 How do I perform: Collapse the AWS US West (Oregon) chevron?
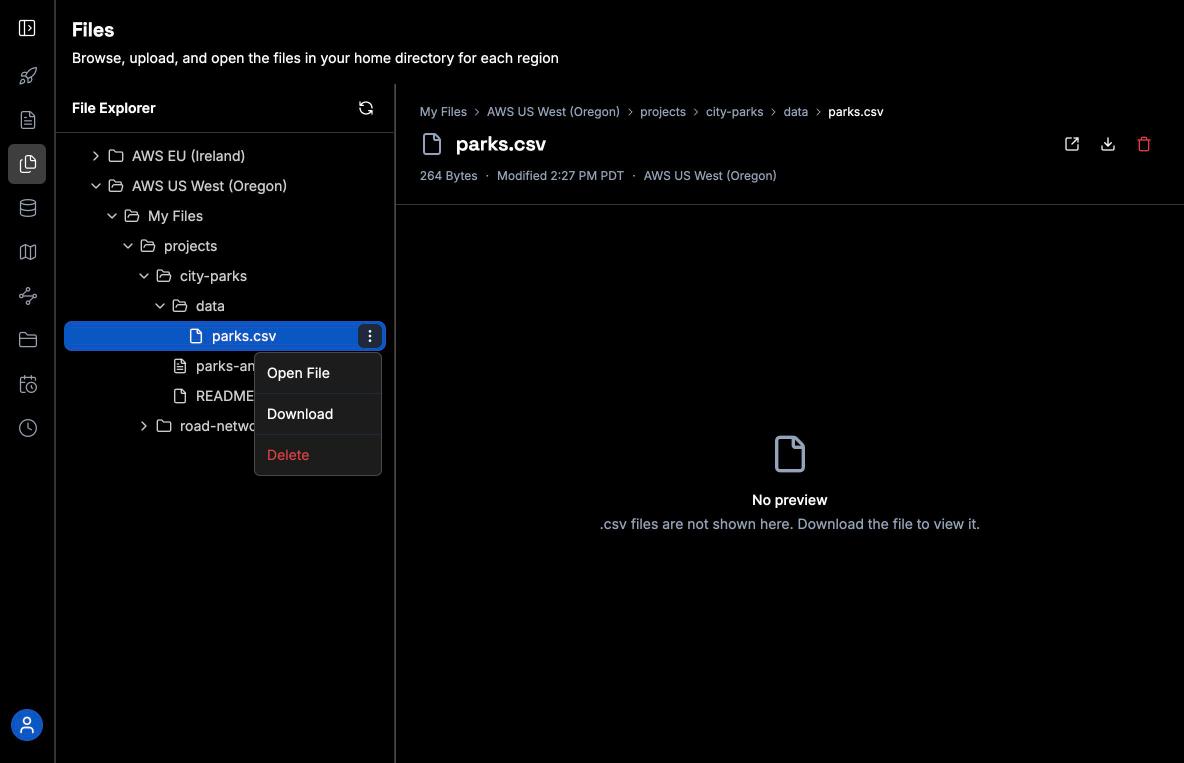(x=96, y=186)
